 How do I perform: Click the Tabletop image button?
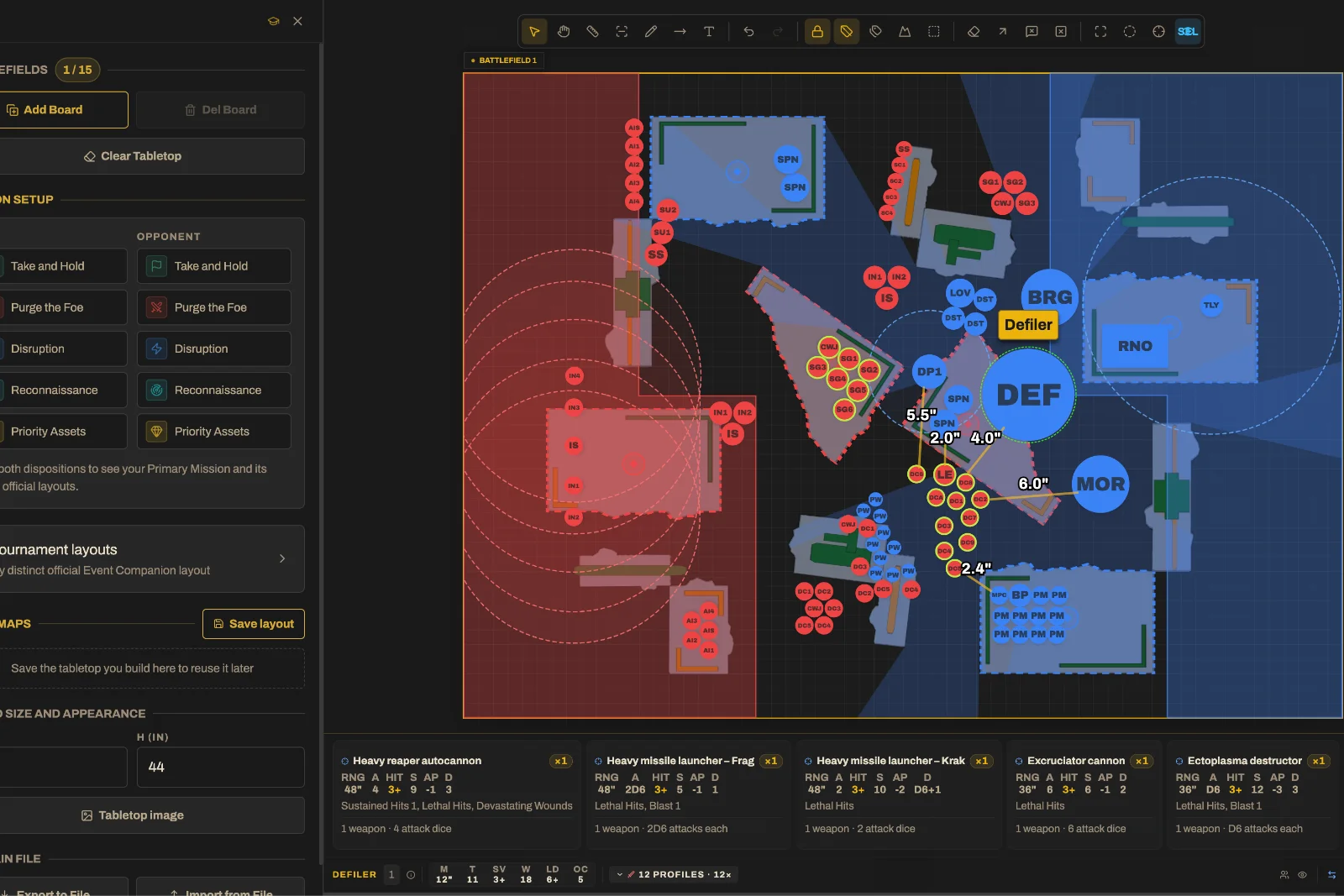click(x=151, y=815)
